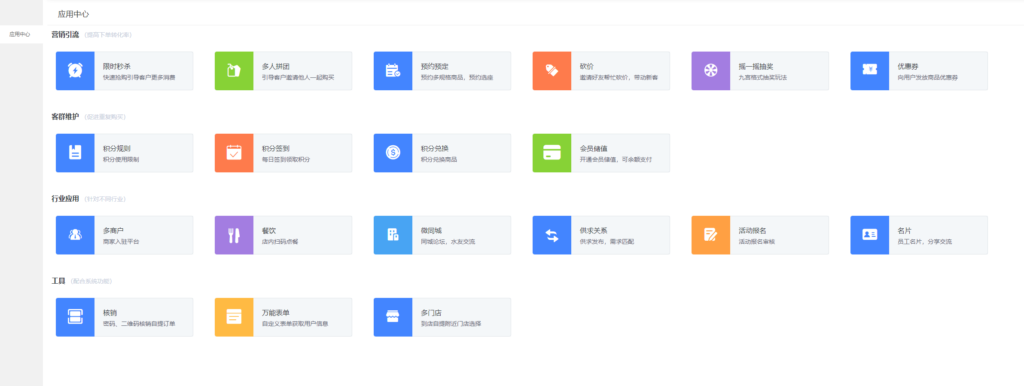Click the 限时秒杀 alarm clock icon
Image resolution: width=1024 pixels, height=386 pixels.
click(x=75, y=71)
